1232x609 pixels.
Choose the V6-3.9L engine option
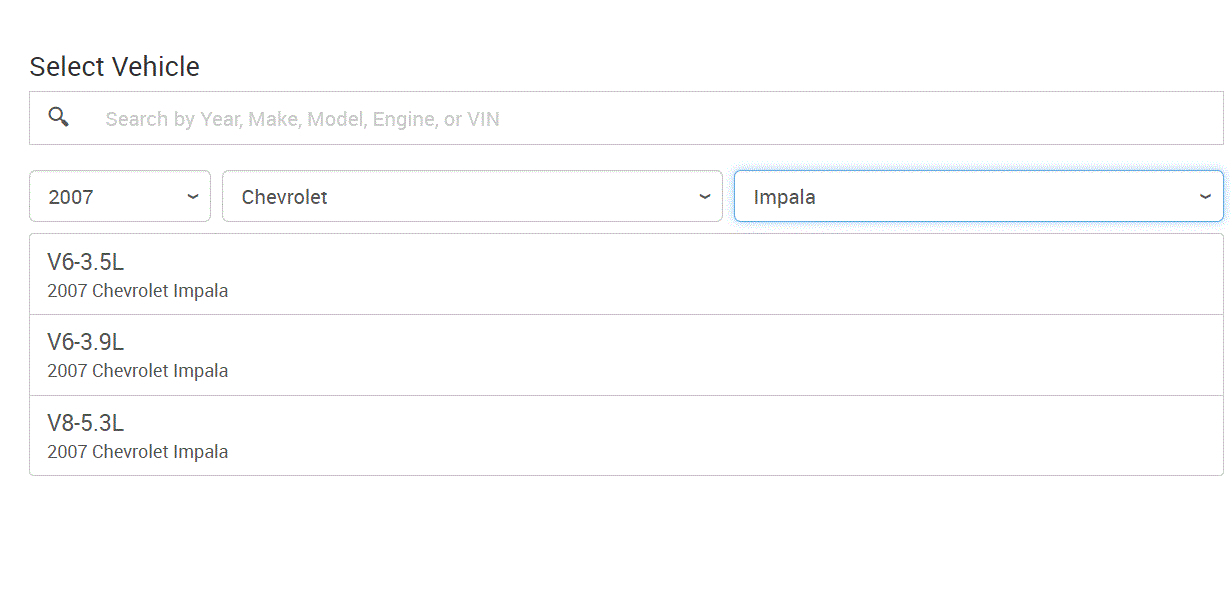point(626,355)
